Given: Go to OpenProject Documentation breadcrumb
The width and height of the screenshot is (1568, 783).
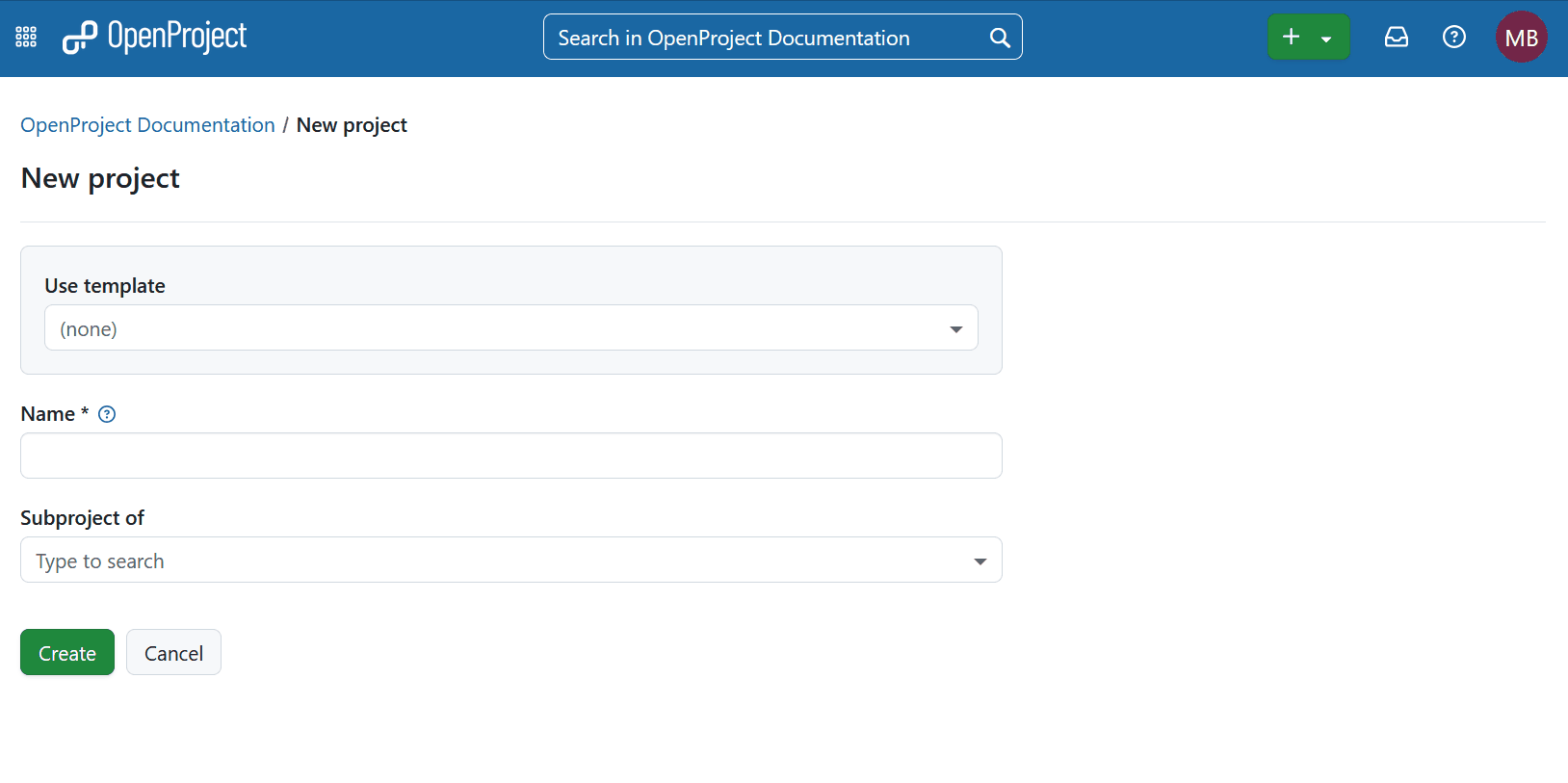Looking at the screenshot, I should [147, 125].
